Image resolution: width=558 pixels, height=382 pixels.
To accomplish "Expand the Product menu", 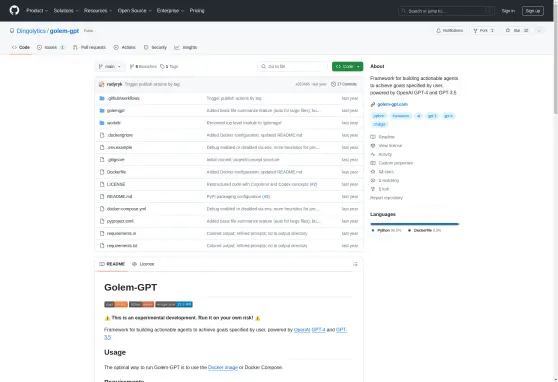I will click(x=37, y=11).
